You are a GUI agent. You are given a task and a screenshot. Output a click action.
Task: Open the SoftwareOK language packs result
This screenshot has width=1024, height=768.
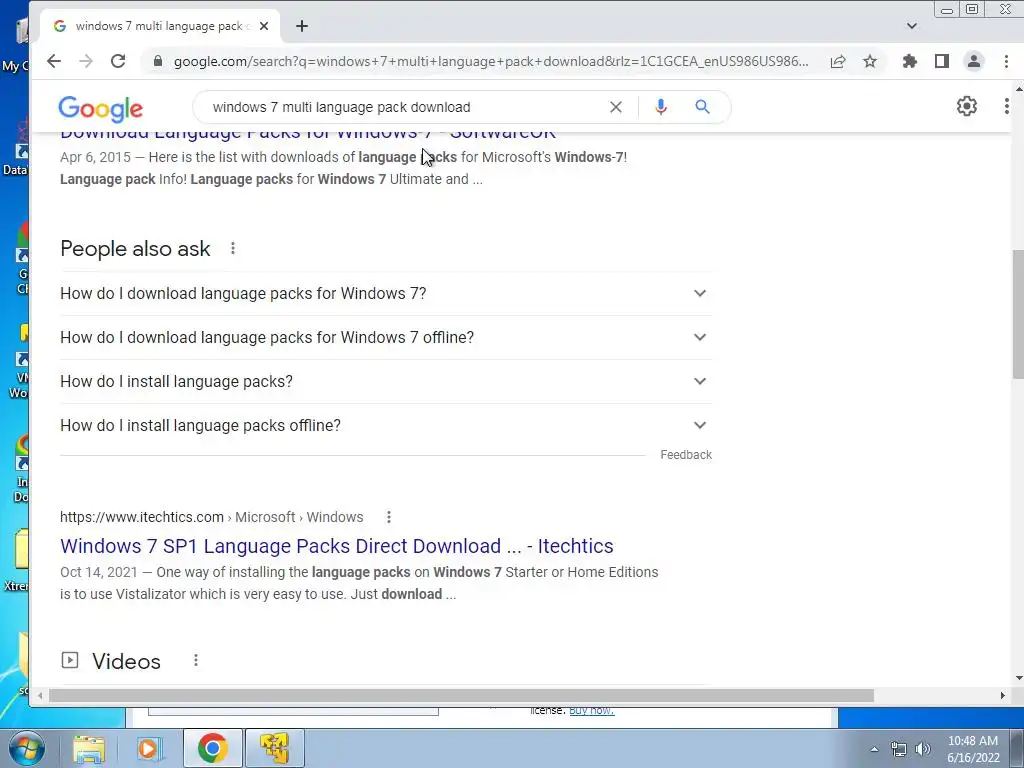[308, 134]
